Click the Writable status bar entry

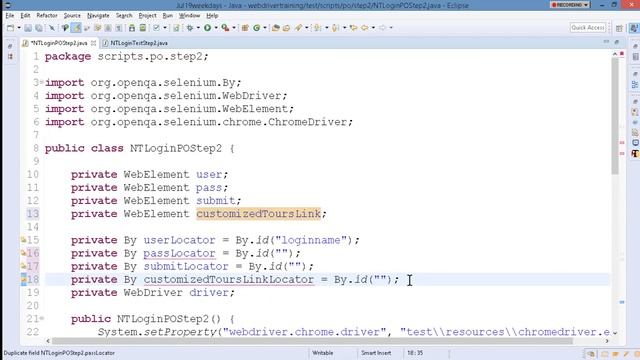click(x=322, y=353)
